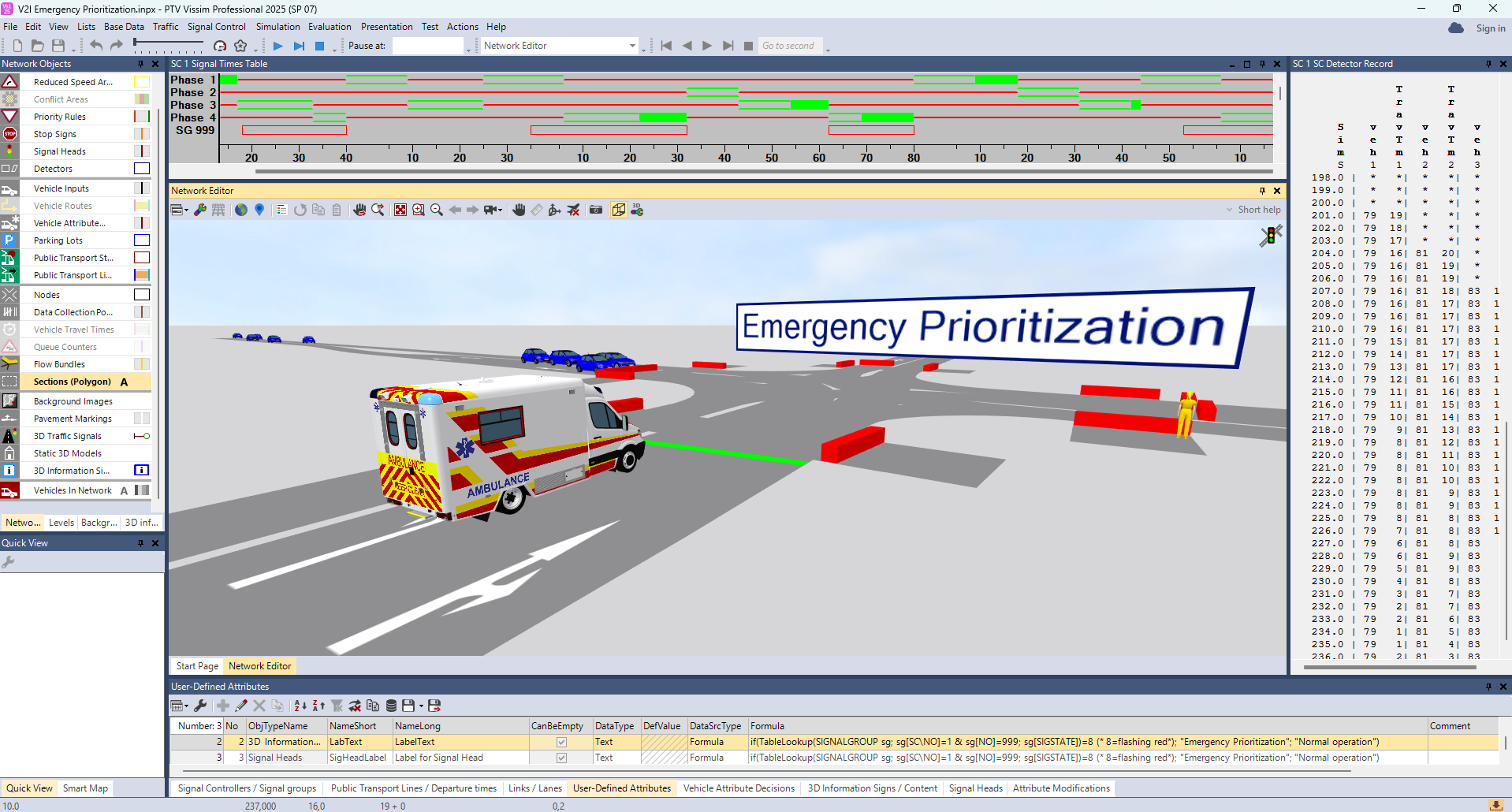Click the Sign in link
The height and width of the screenshot is (812, 1512).
pyautogui.click(x=1490, y=28)
